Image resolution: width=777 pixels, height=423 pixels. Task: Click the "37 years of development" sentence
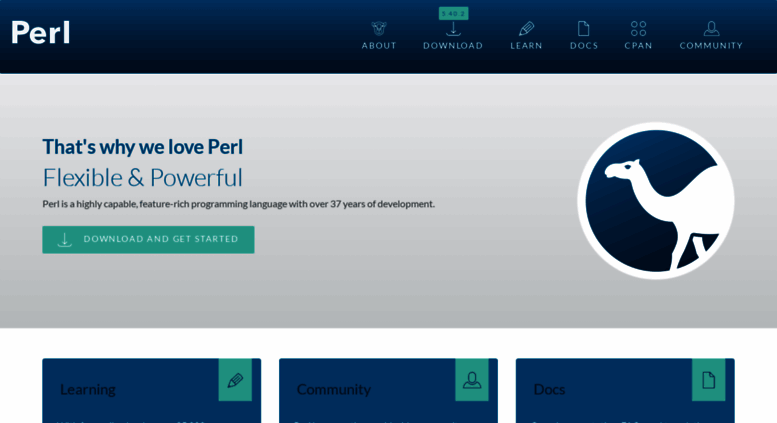pyautogui.click(x=238, y=204)
